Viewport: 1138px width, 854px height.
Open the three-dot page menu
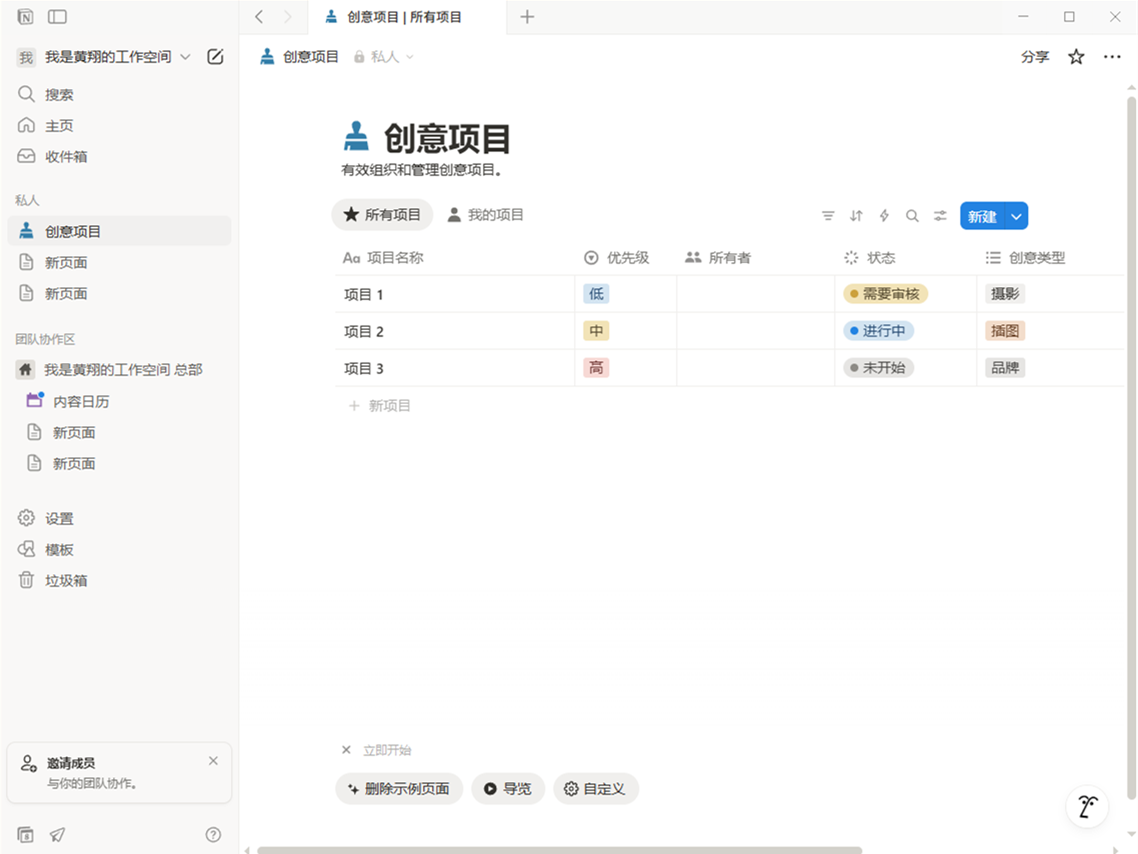(x=1112, y=57)
